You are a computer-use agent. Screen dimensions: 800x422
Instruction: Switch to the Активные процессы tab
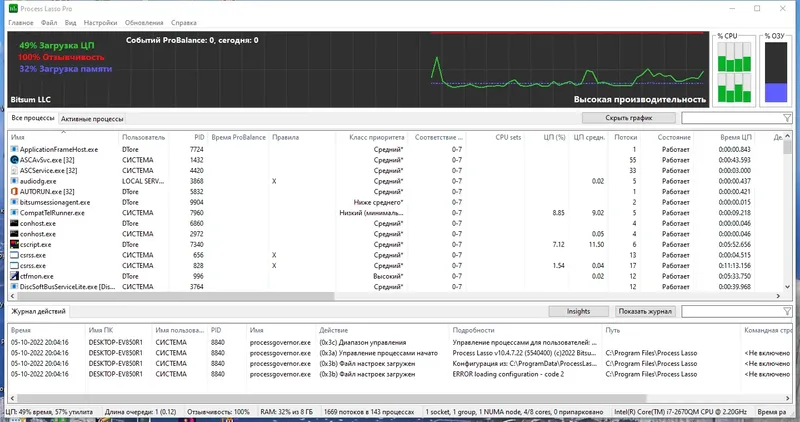(92, 119)
